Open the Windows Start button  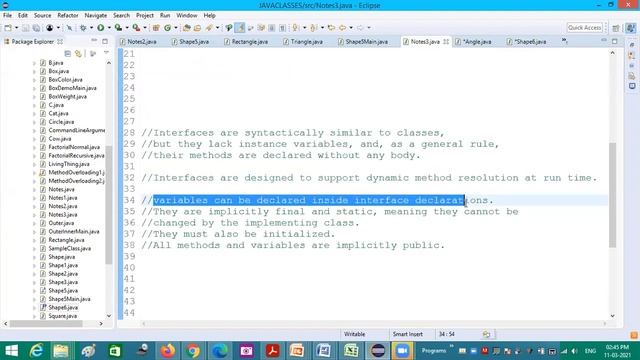tap(11, 351)
